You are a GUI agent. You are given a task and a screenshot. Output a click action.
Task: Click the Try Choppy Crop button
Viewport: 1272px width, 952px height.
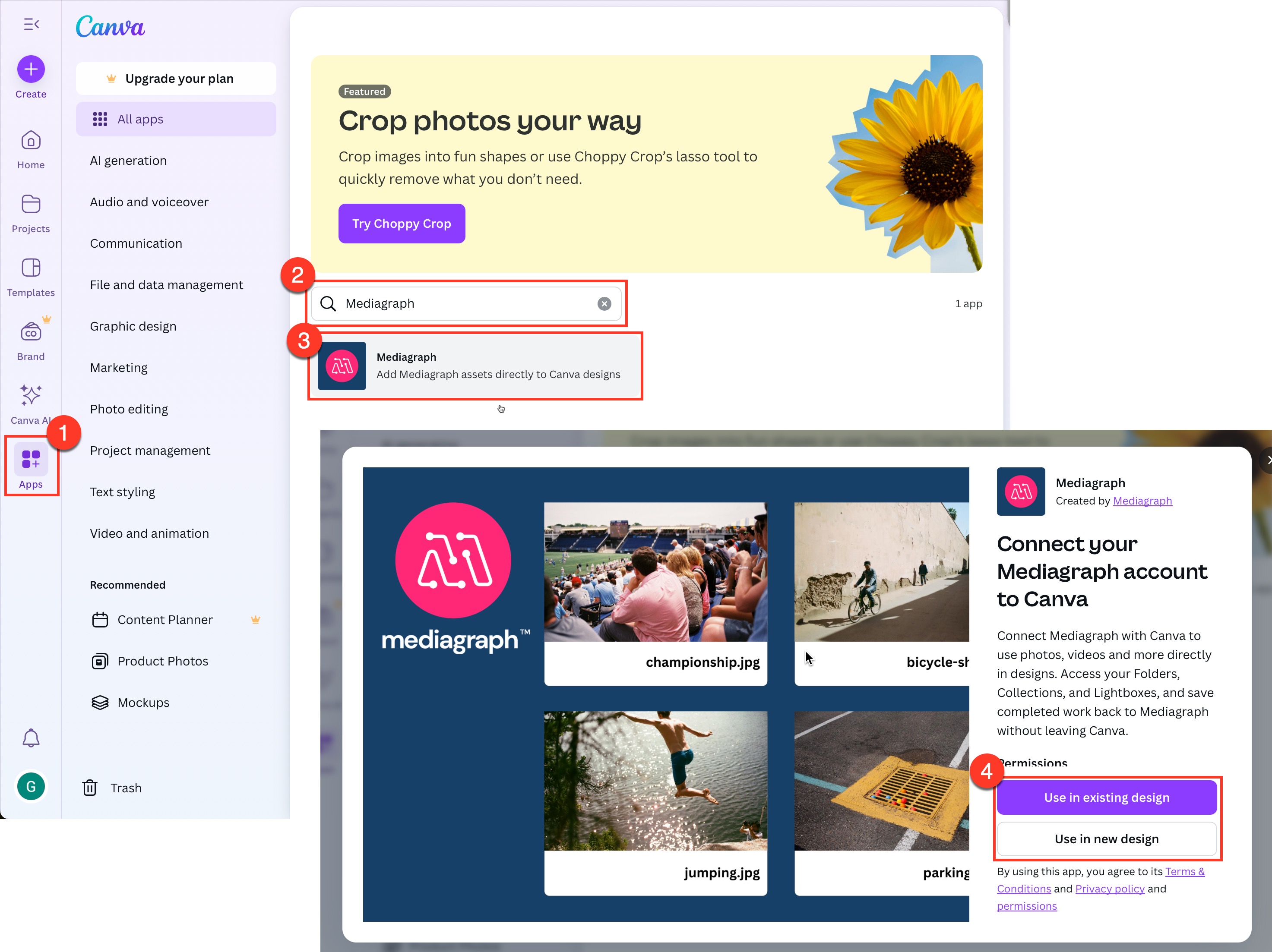point(402,224)
